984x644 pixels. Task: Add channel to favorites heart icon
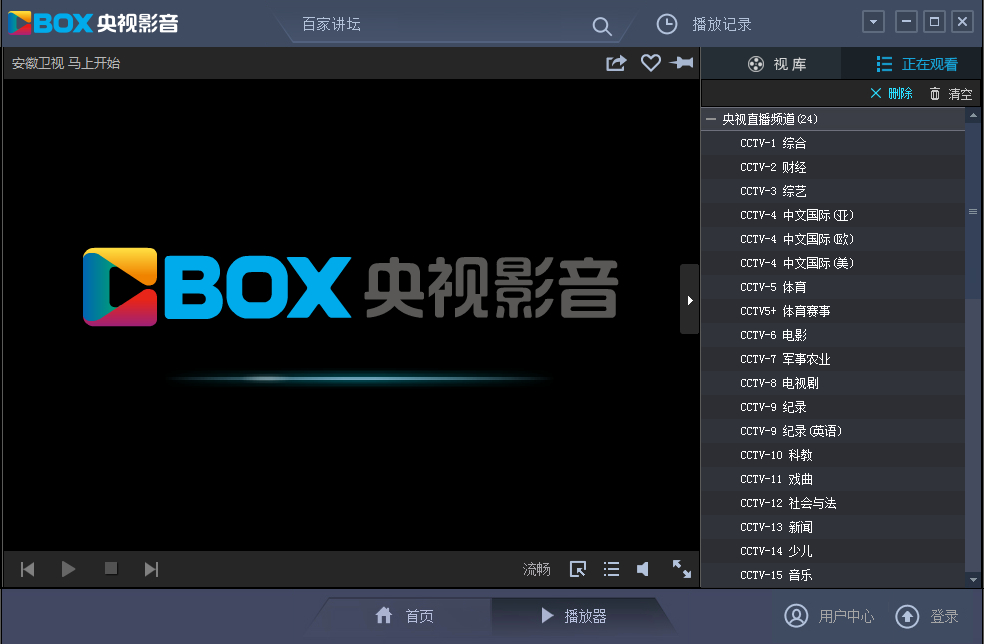(x=651, y=62)
